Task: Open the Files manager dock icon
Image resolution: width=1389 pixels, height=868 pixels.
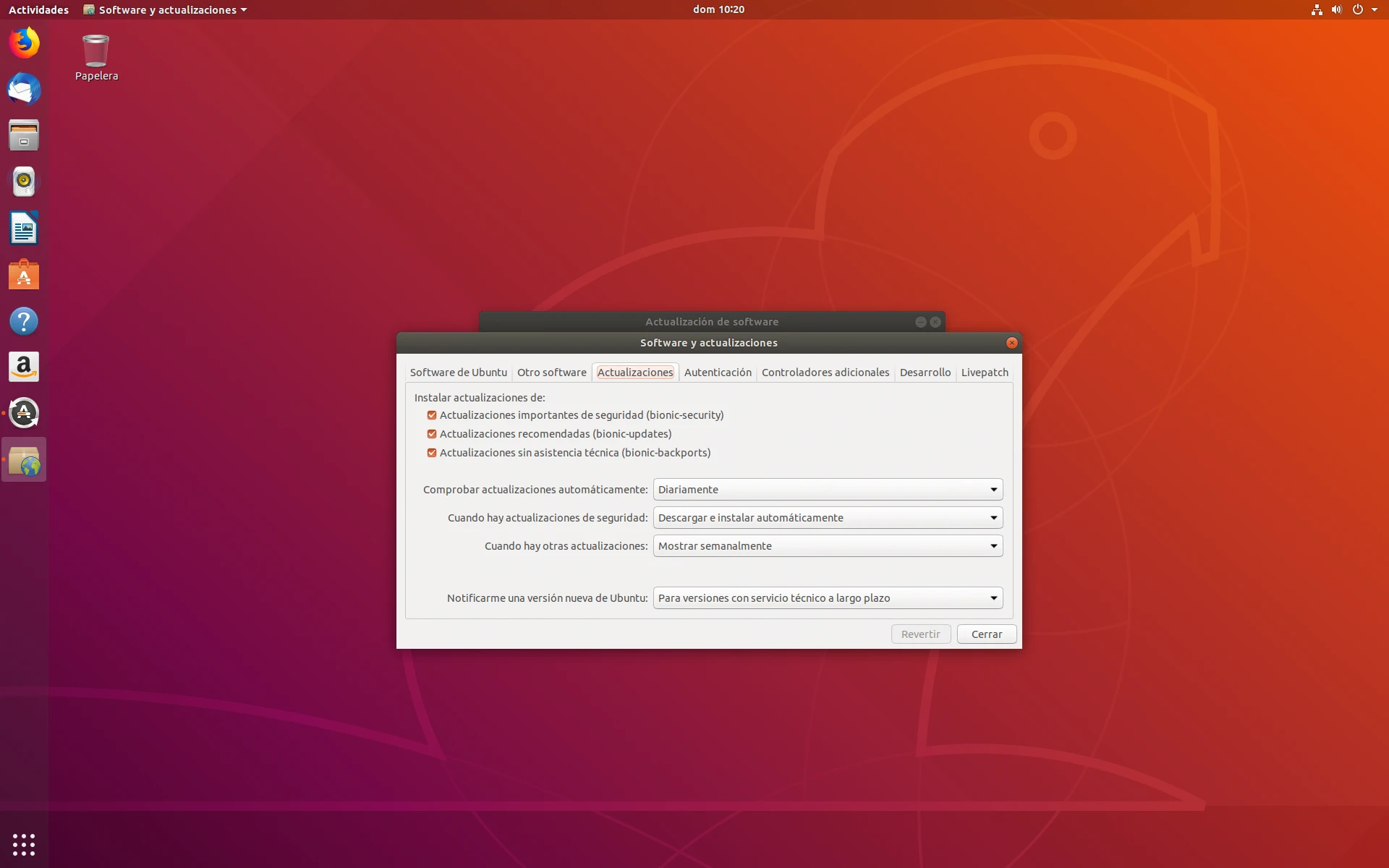Action: click(x=24, y=135)
